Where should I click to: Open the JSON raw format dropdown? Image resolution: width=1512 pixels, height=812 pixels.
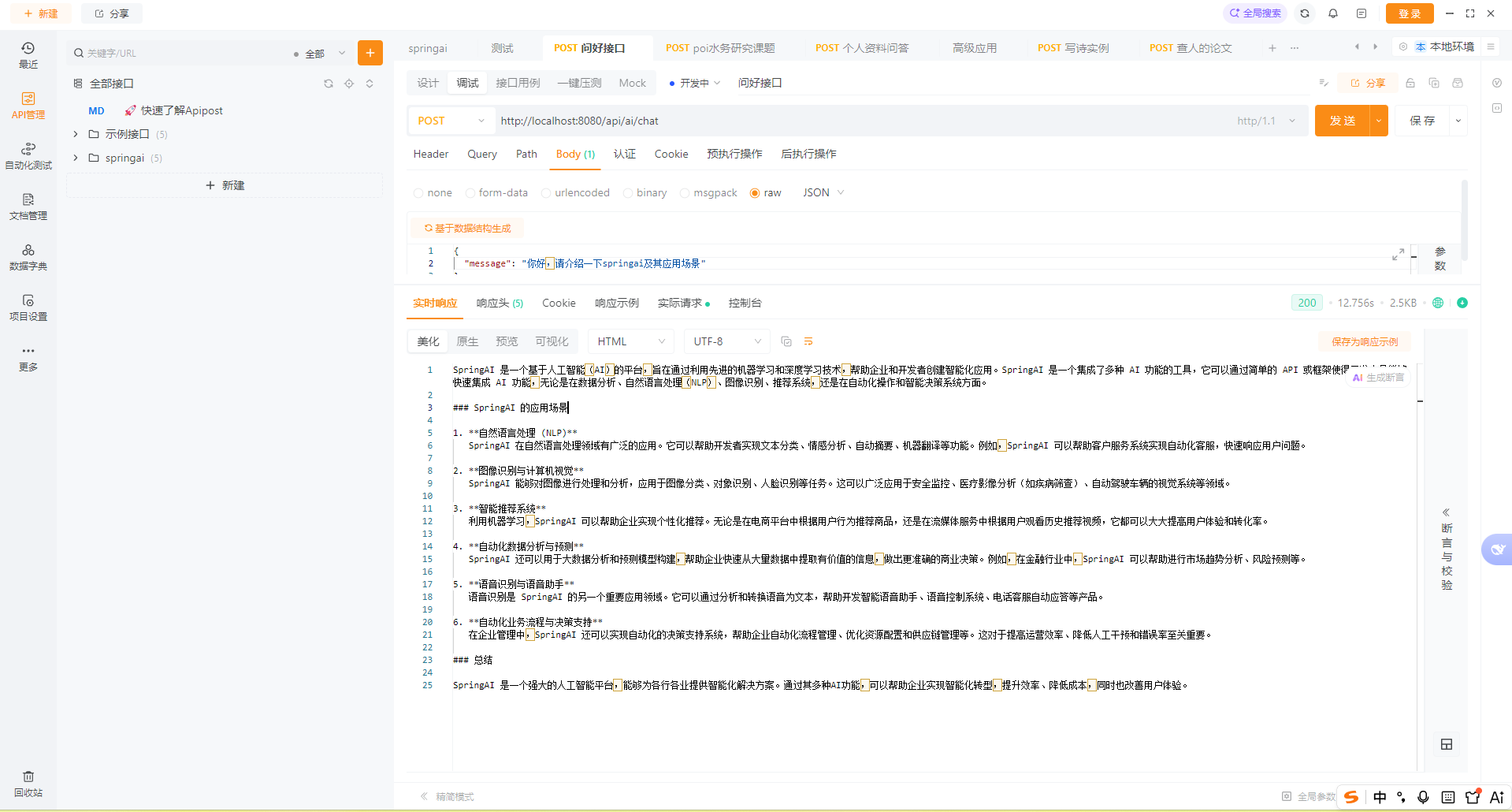(823, 193)
